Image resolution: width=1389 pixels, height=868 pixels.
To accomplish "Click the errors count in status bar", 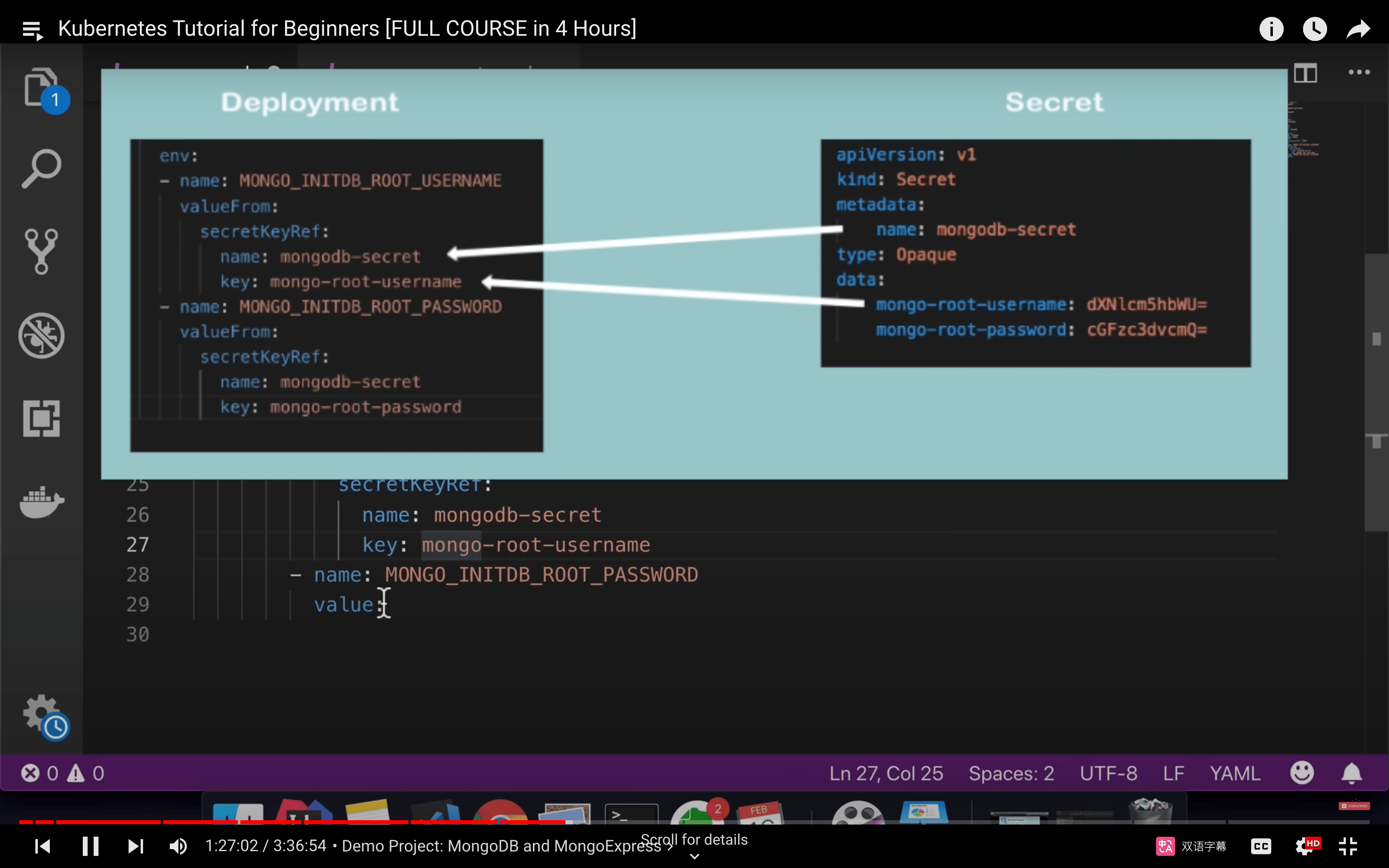I will click(x=39, y=773).
